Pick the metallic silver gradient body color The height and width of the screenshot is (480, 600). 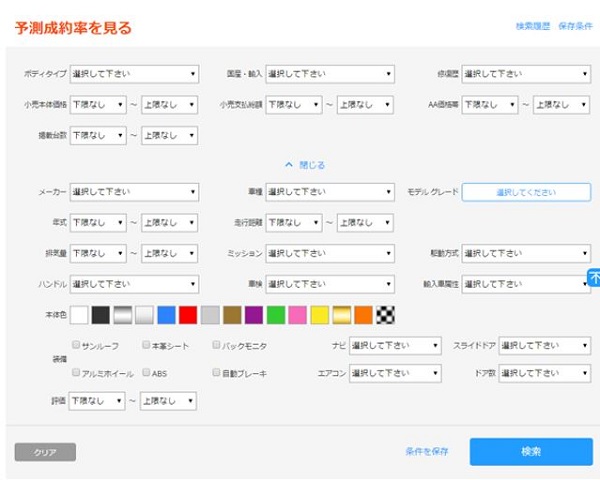[123, 315]
